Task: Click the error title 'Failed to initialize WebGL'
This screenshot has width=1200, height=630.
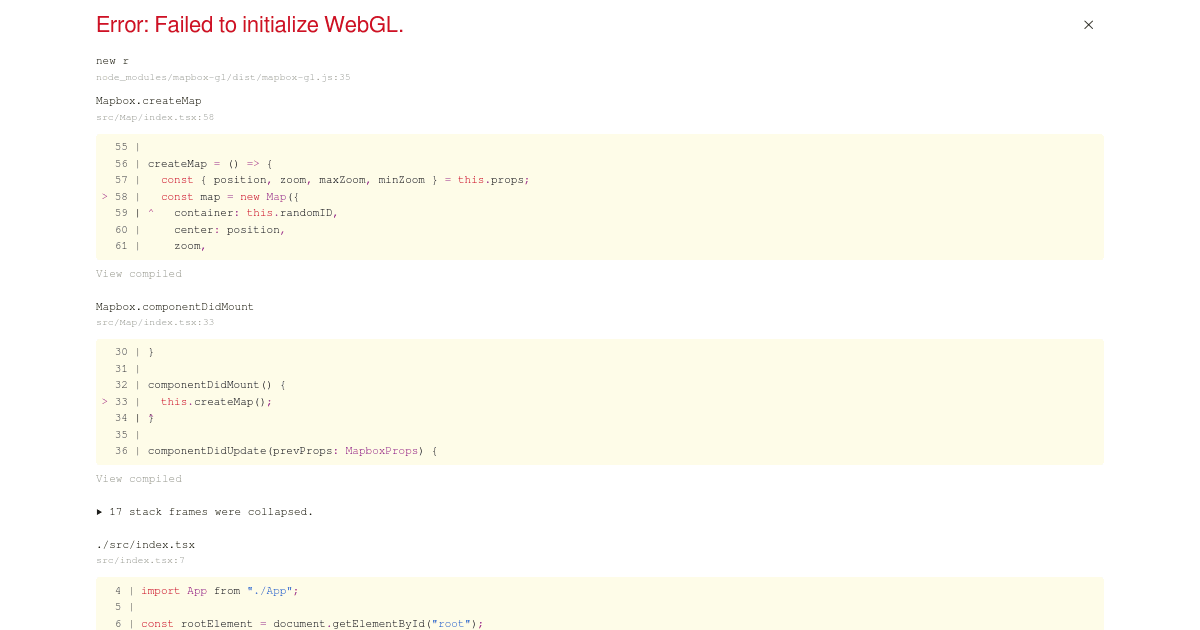Action: tap(249, 25)
